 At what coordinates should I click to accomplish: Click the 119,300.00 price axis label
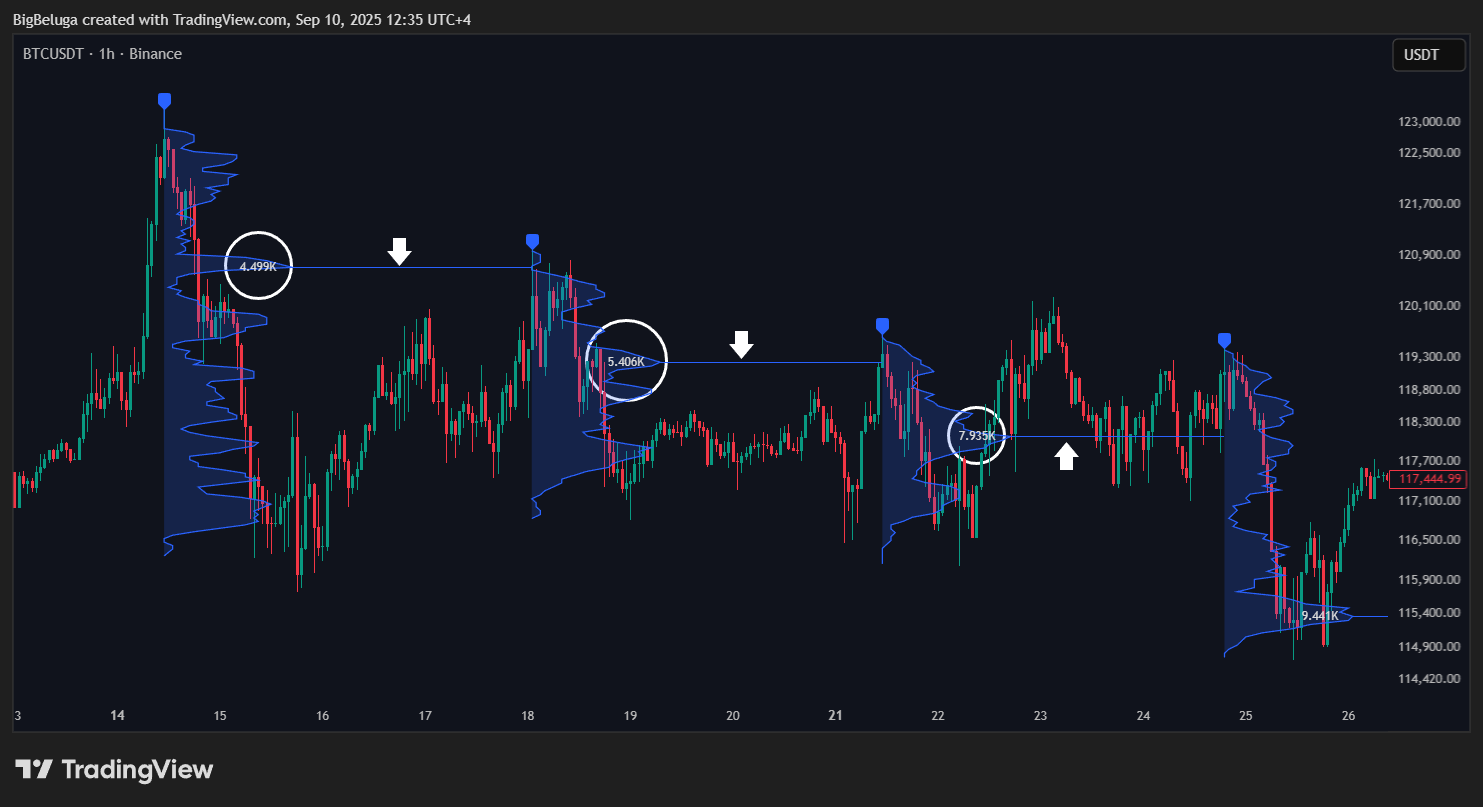click(1431, 357)
